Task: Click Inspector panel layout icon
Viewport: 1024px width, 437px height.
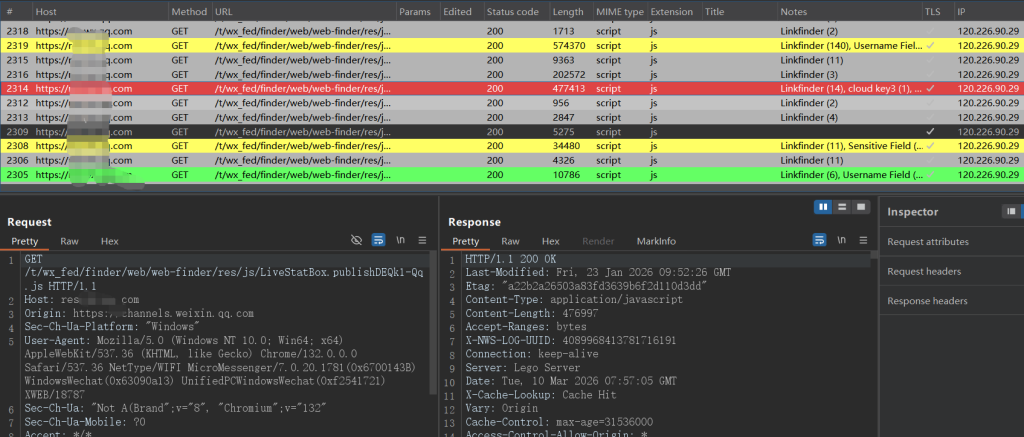Action: 1011,211
